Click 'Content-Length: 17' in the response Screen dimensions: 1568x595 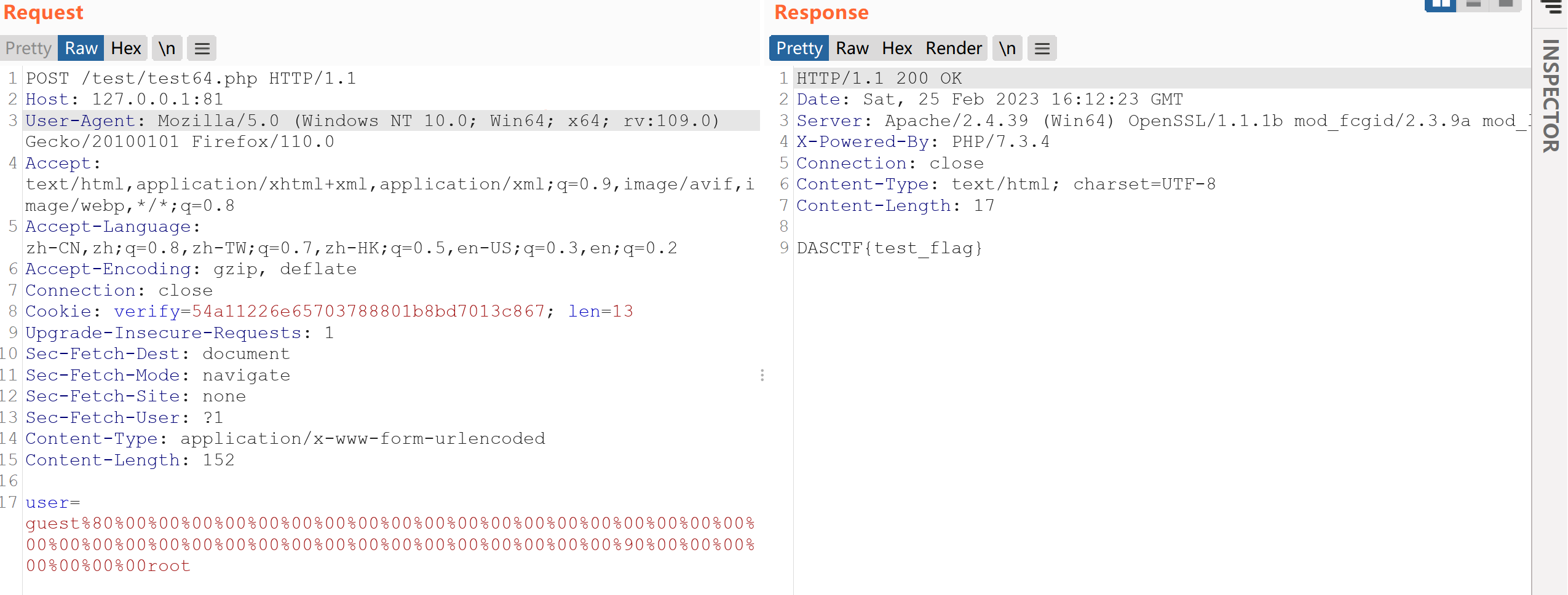point(896,206)
